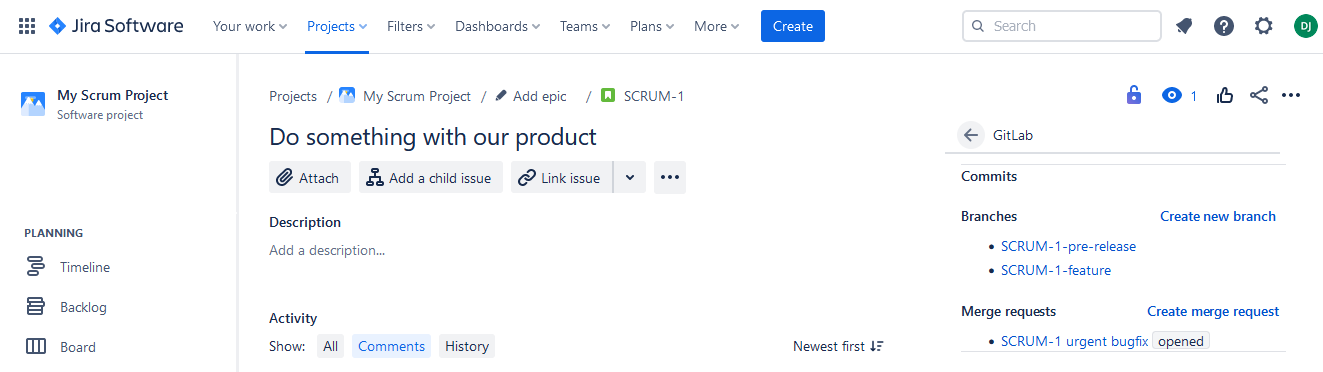Viewport: 1323px width, 372px height.
Task: Show All activity filter
Action: tap(330, 346)
